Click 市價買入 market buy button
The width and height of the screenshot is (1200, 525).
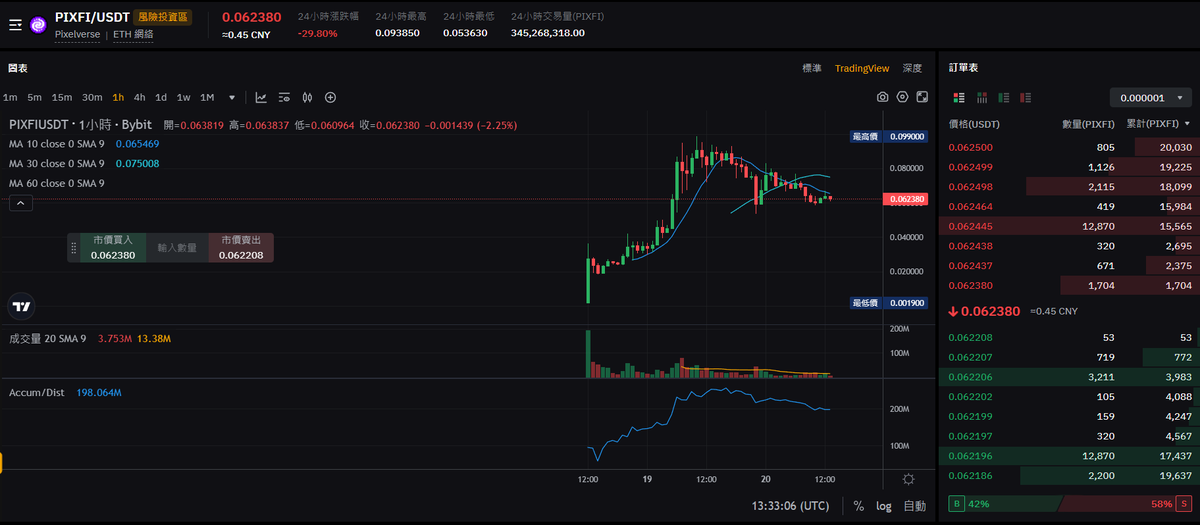click(x=112, y=248)
